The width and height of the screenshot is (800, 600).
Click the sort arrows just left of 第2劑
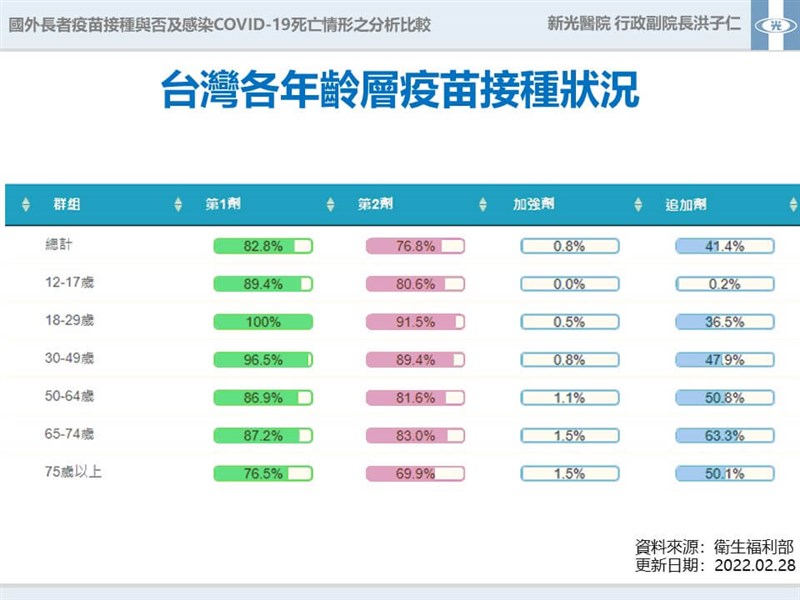click(330, 205)
